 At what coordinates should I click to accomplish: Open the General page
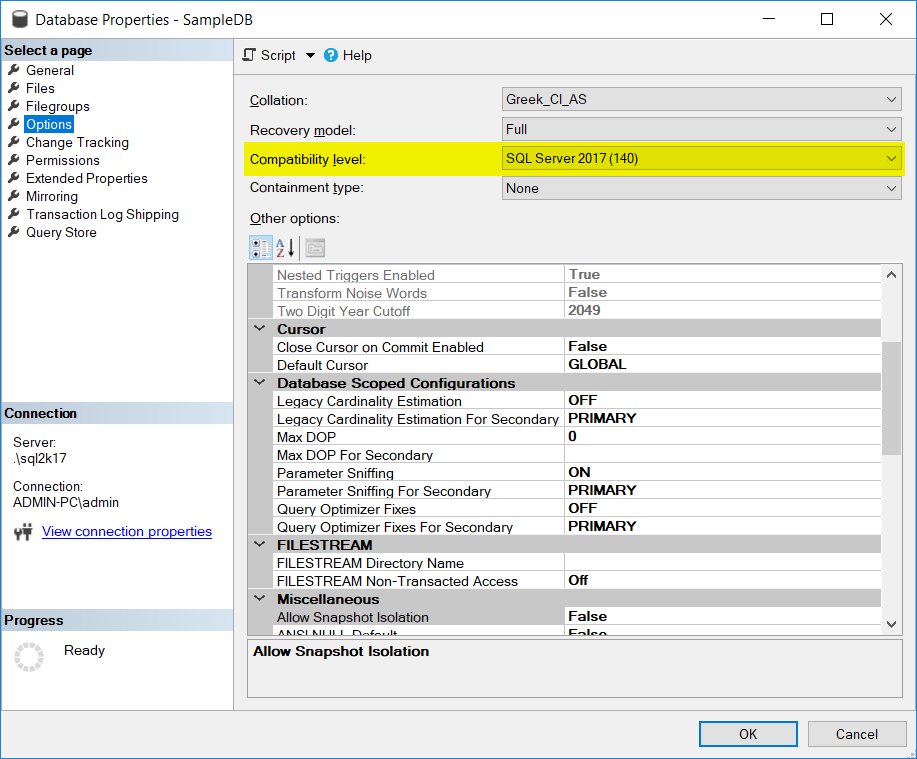[x=50, y=70]
